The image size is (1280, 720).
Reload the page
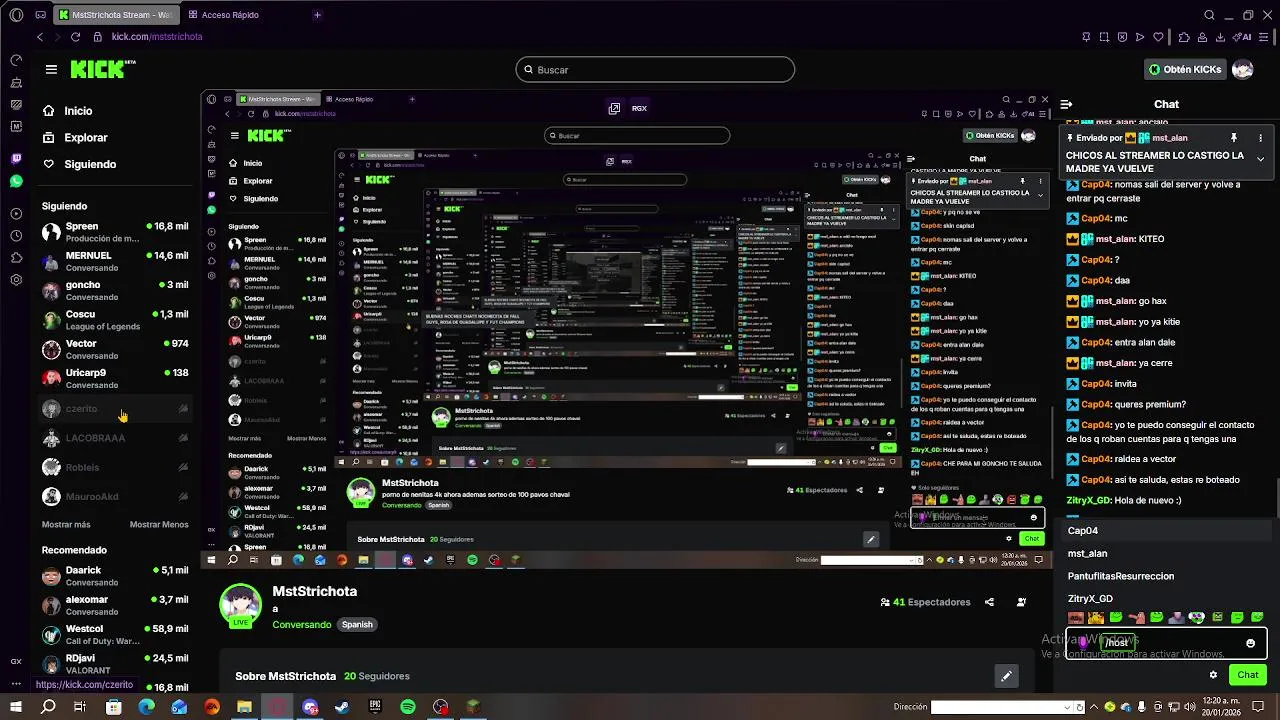coord(75,37)
